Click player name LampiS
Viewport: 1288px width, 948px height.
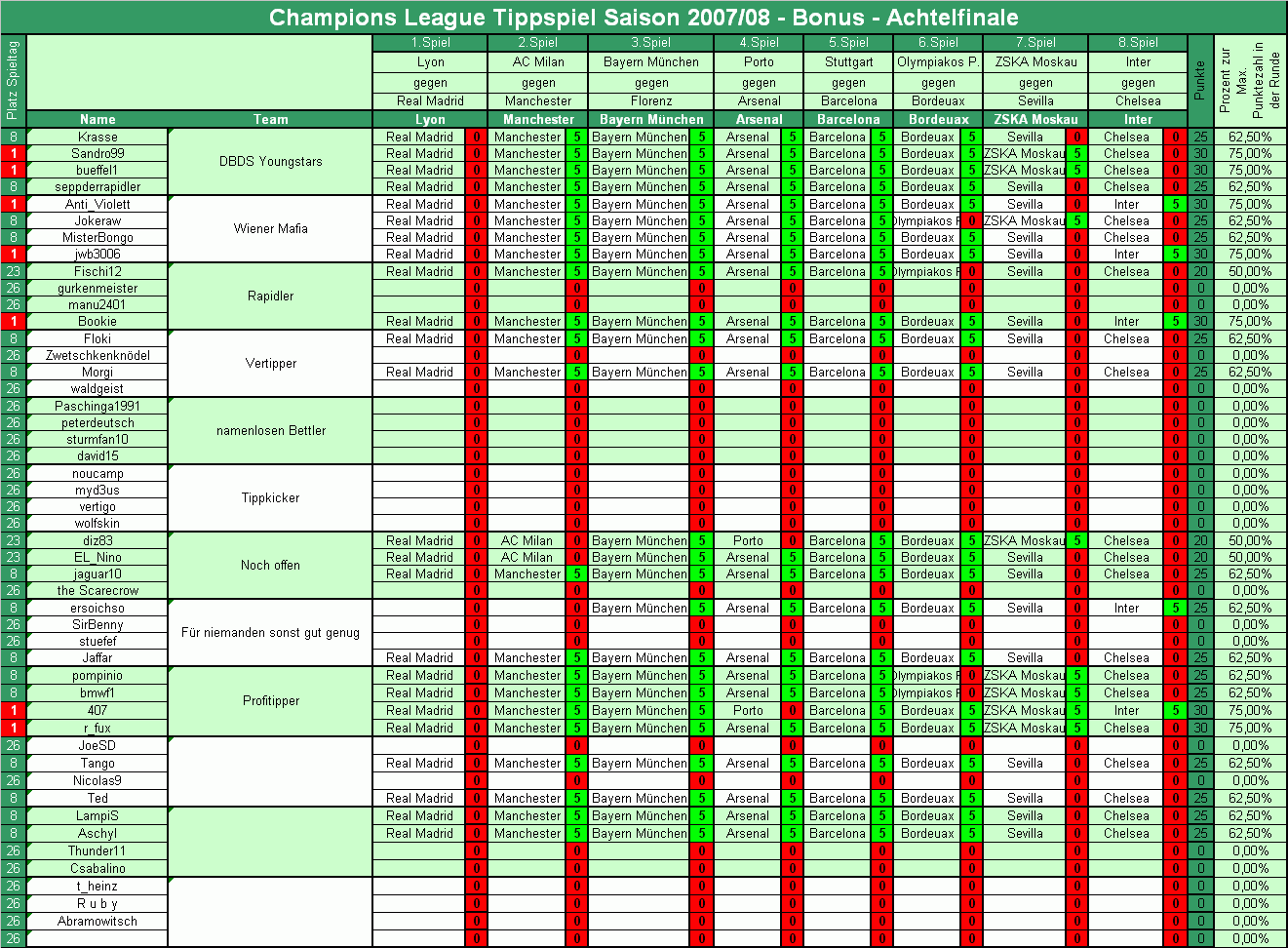click(98, 816)
